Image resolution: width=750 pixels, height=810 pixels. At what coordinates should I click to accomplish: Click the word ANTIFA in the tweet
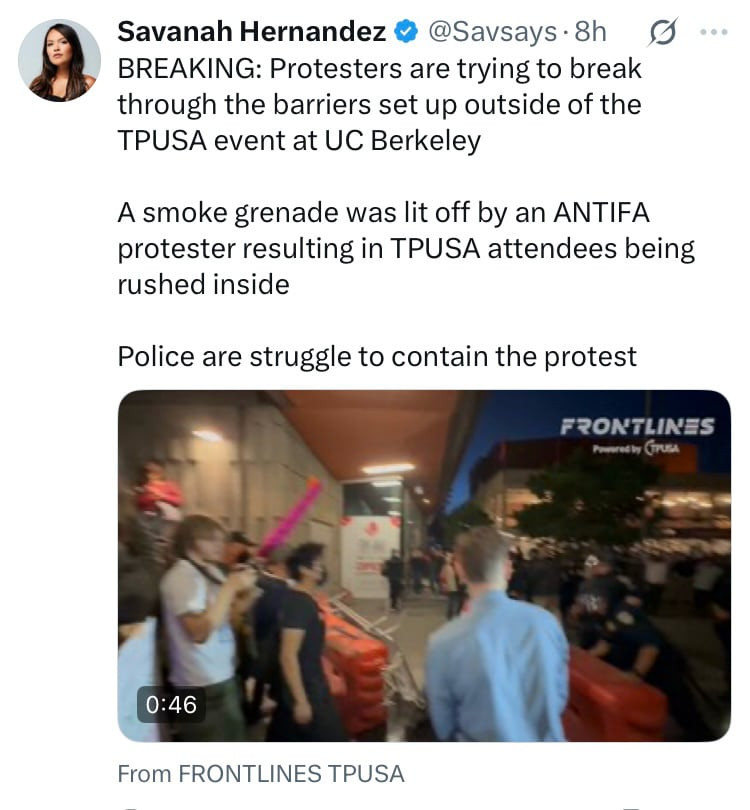601,212
